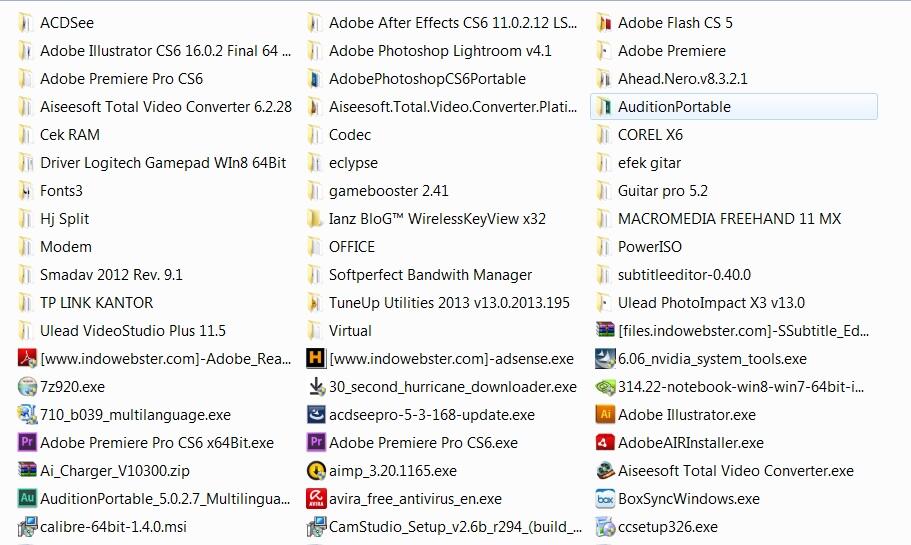Select the Virtual folder name
Image resolution: width=911 pixels, height=545 pixels.
pos(350,331)
